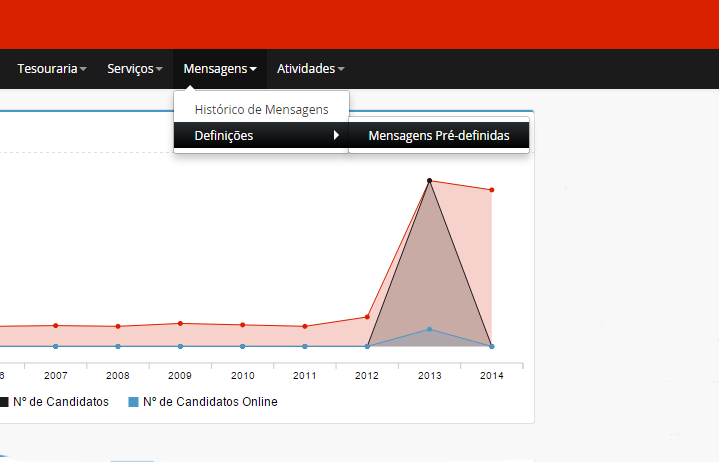Choose the Definições submenu item
This screenshot has width=719, height=462.
point(224,136)
